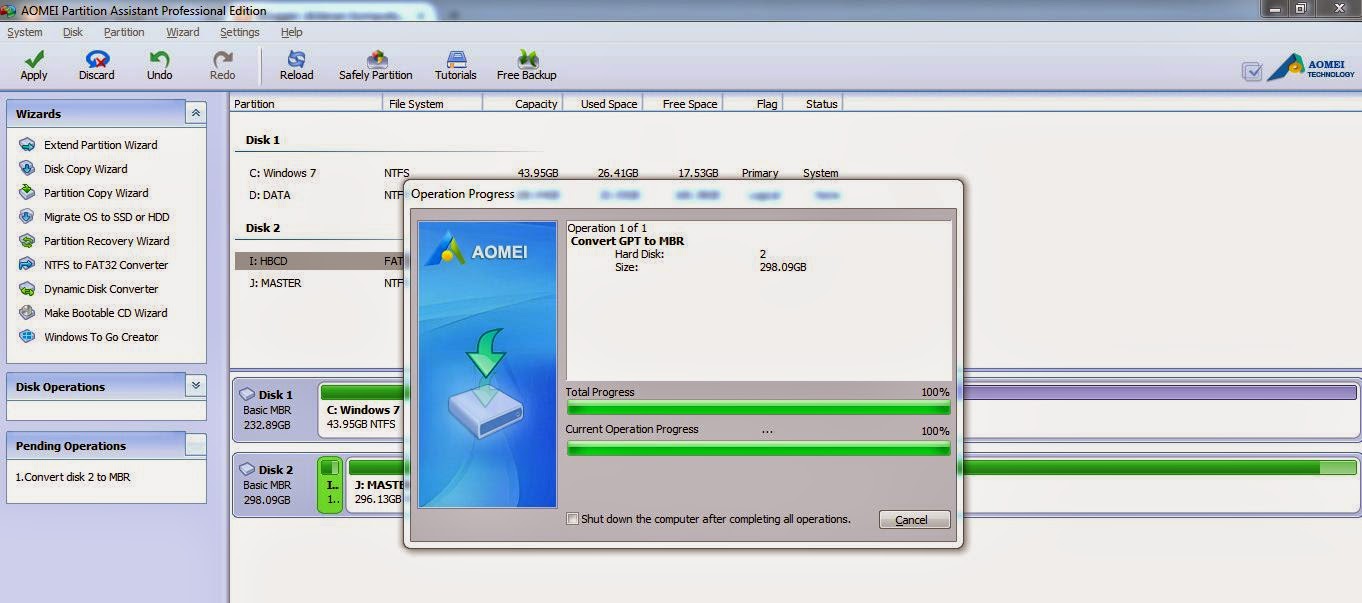This screenshot has width=1362, height=603.
Task: Click the Migrate OS to SSD icon
Action: [x=27, y=217]
